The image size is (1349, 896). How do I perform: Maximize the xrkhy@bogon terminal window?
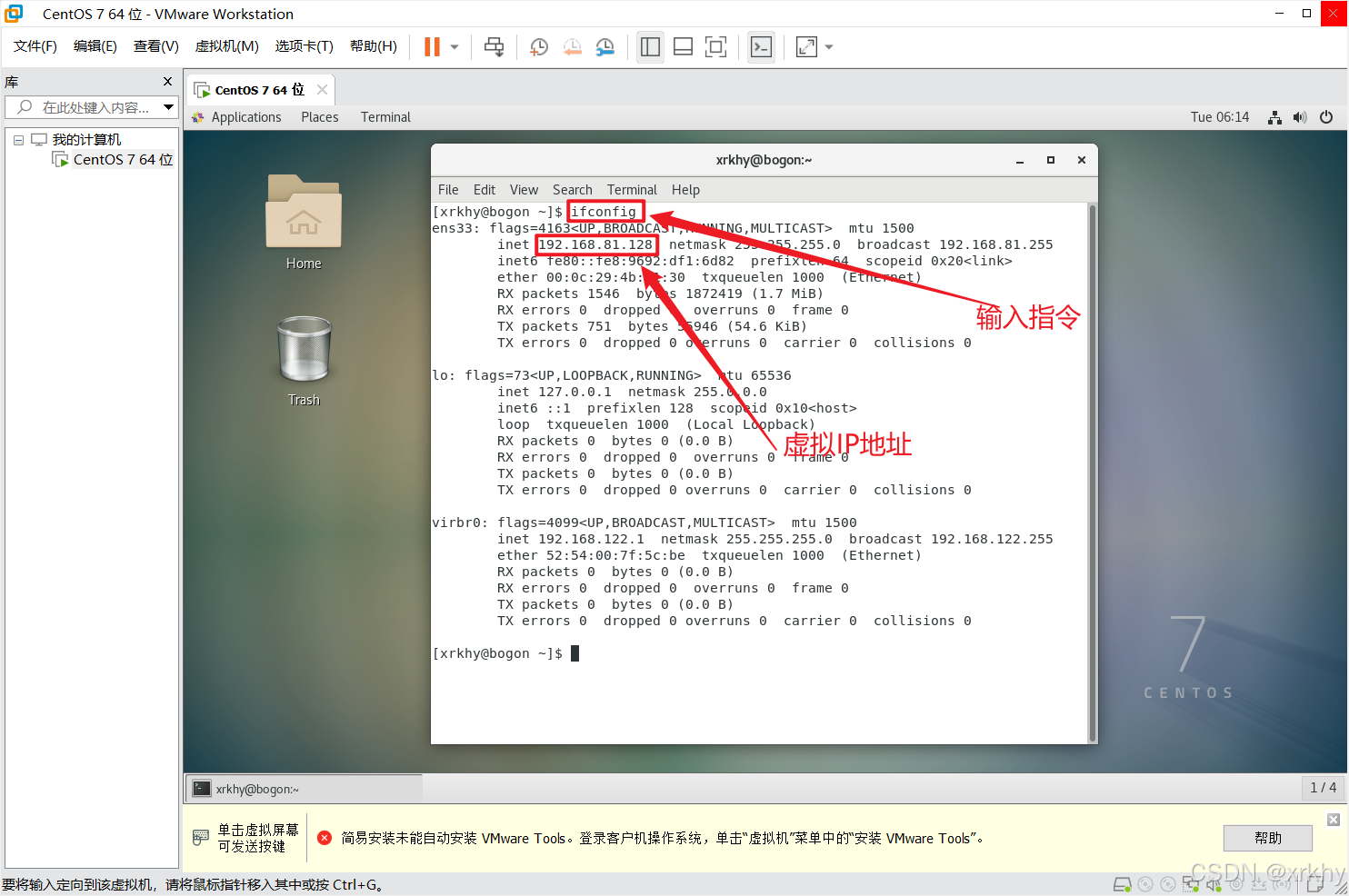click(x=1051, y=160)
